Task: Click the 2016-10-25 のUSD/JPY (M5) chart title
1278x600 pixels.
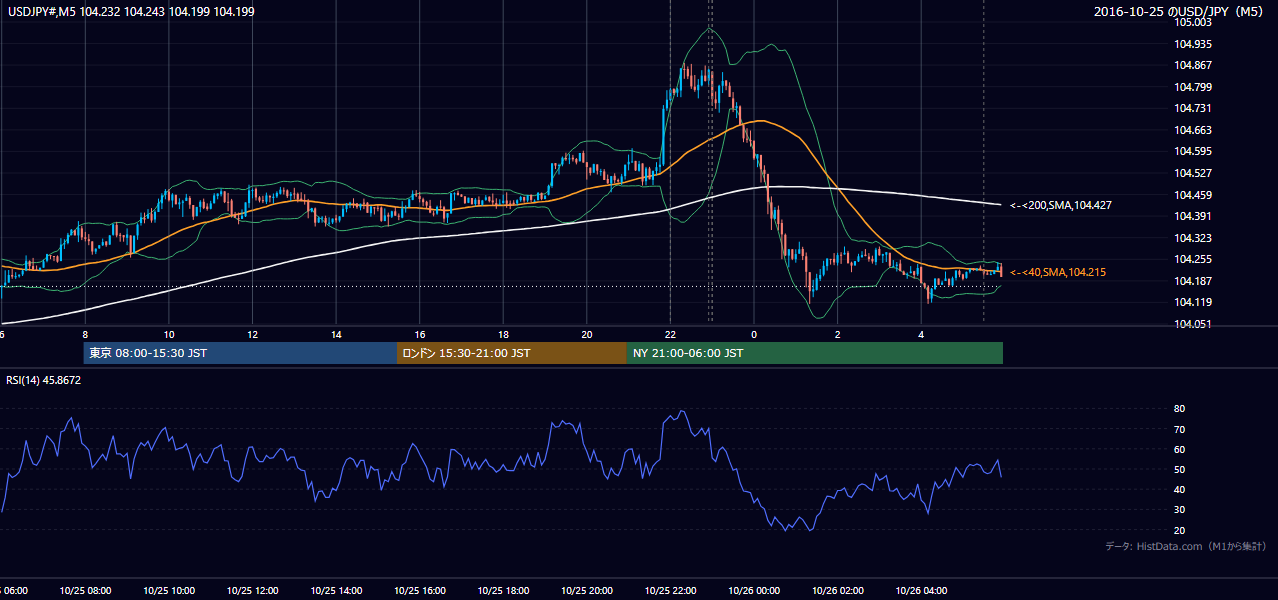Action: (x=1180, y=12)
